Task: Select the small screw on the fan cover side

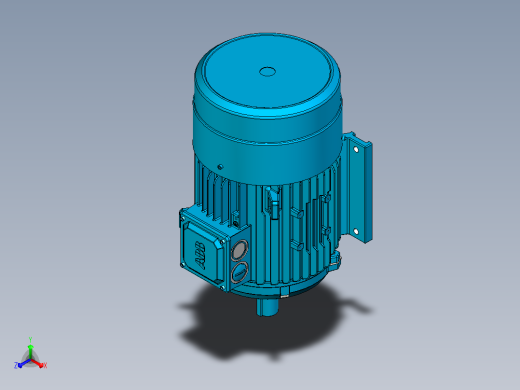Action: [x=220, y=166]
